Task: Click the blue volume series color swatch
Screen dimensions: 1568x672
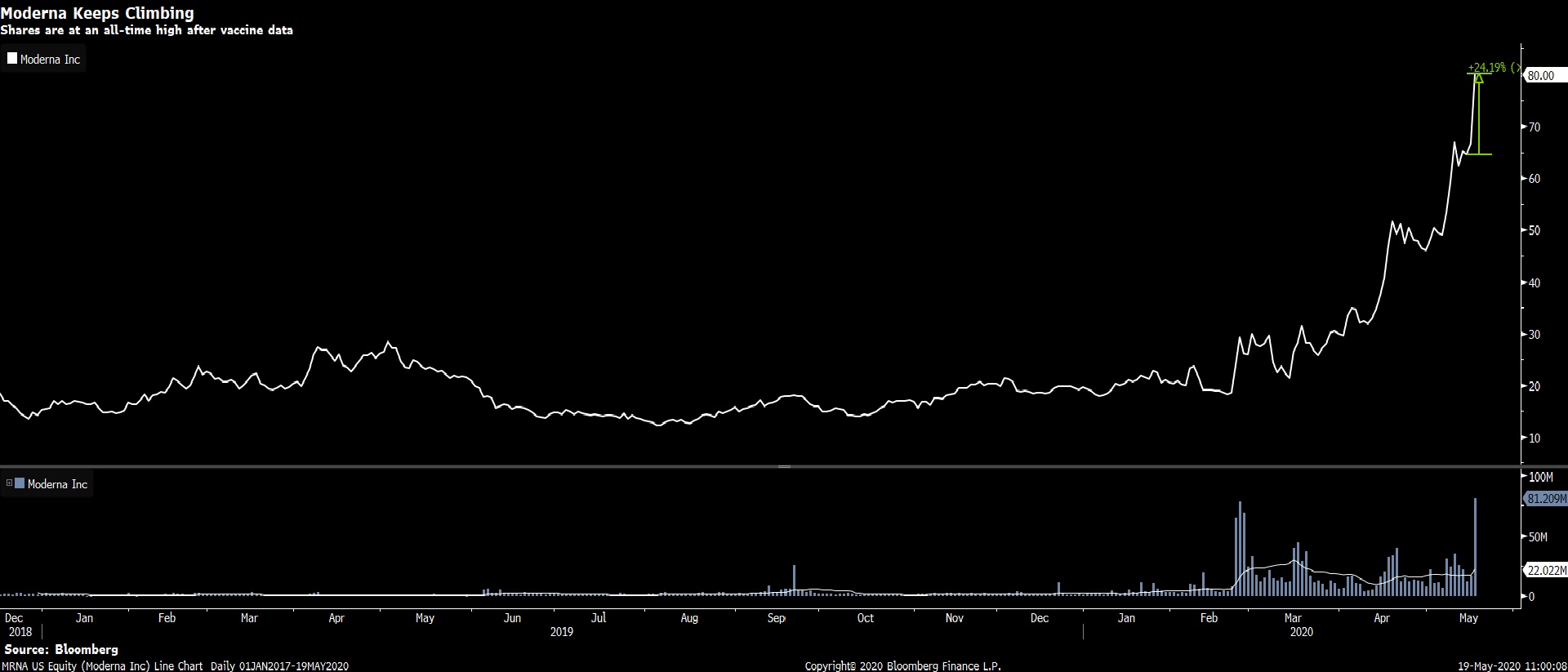Action: [20, 483]
